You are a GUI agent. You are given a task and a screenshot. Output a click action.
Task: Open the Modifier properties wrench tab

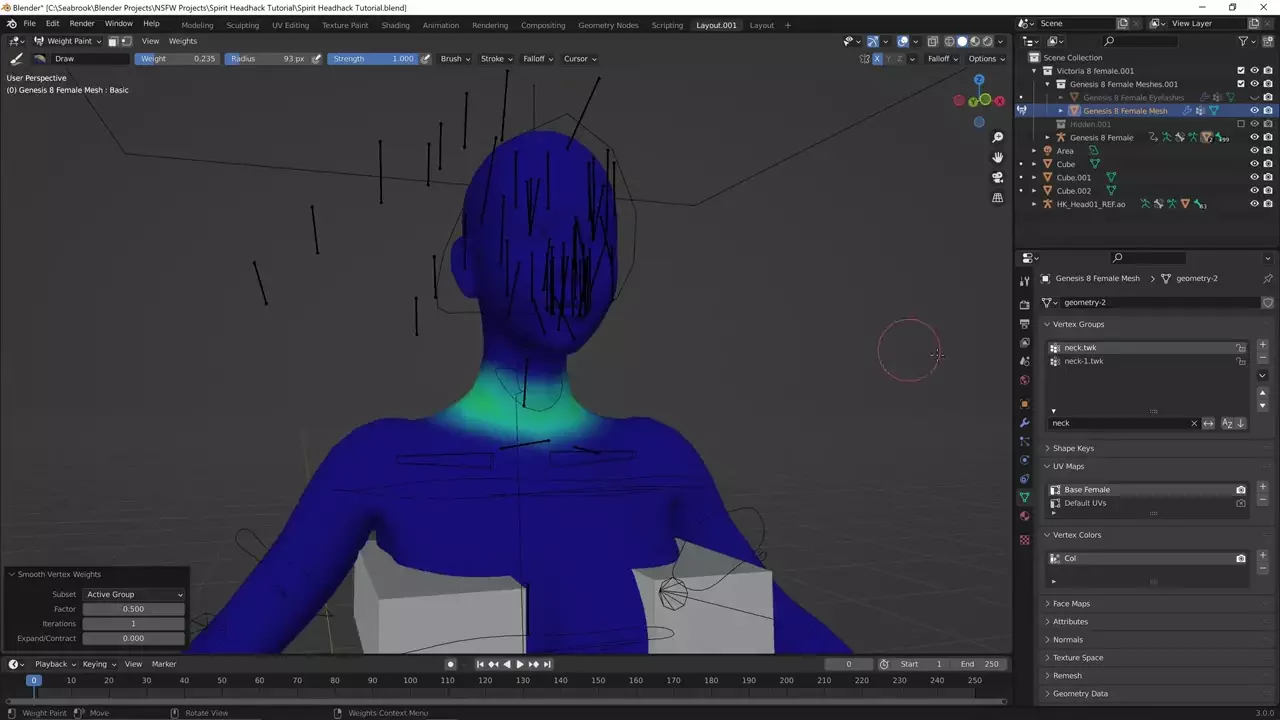(1024, 423)
